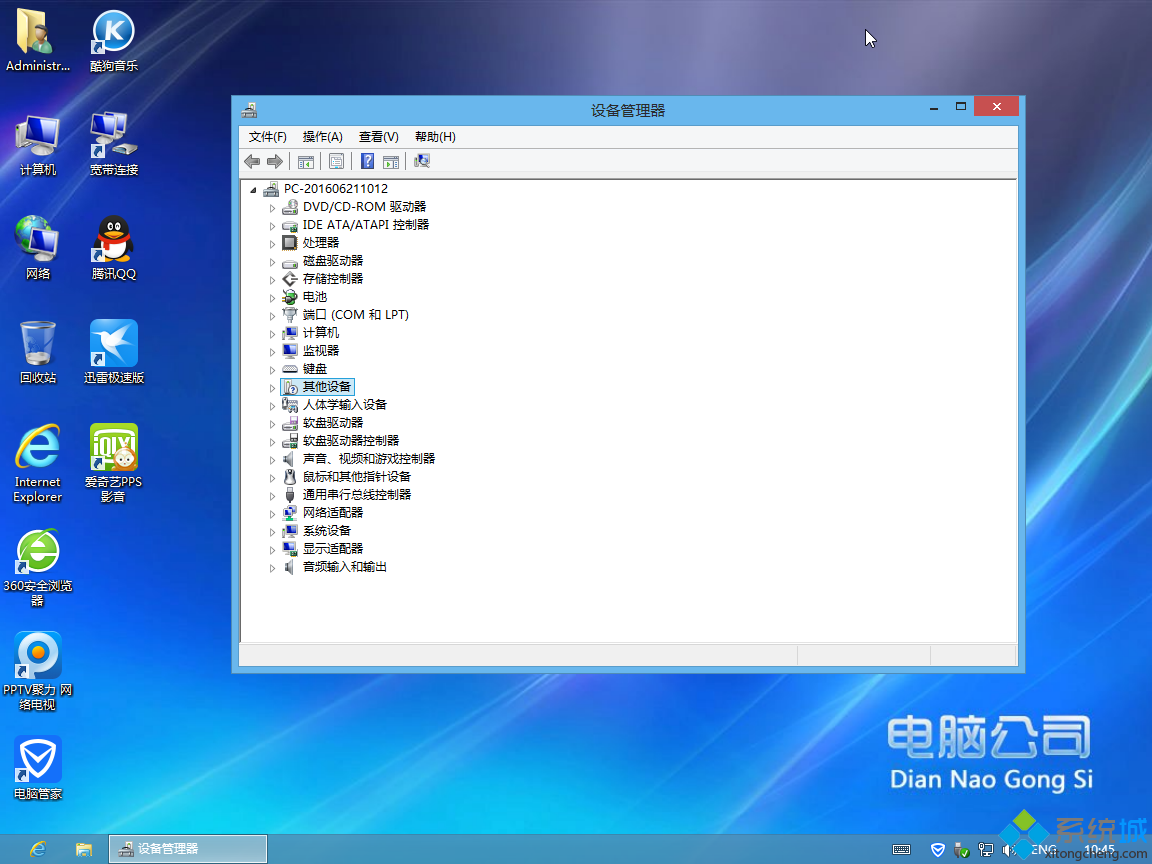Open device properties via the toolbar icon
The image size is (1152, 864).
[335, 160]
